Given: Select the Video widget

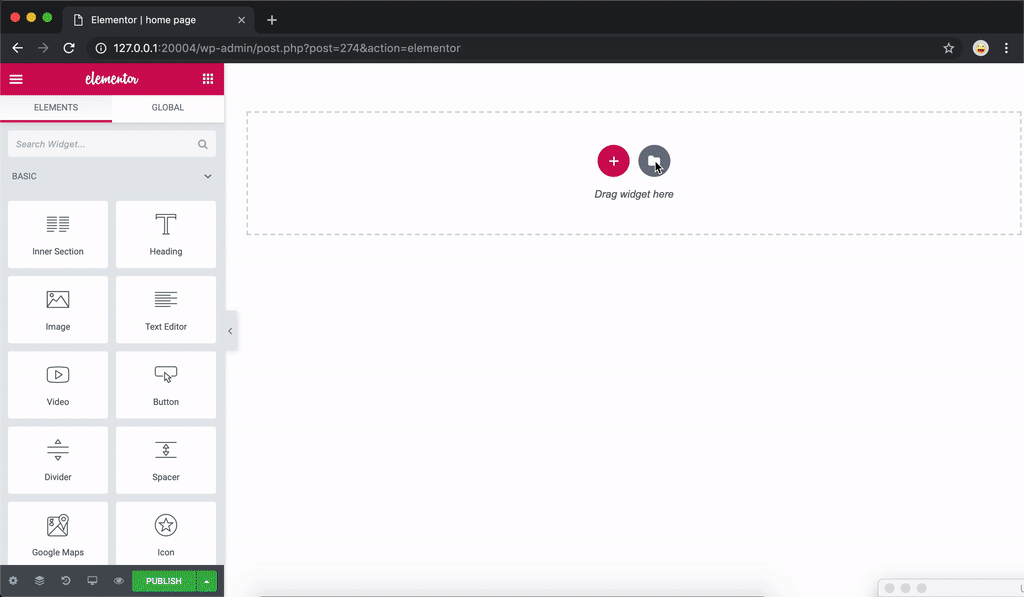Looking at the screenshot, I should click(x=58, y=385).
